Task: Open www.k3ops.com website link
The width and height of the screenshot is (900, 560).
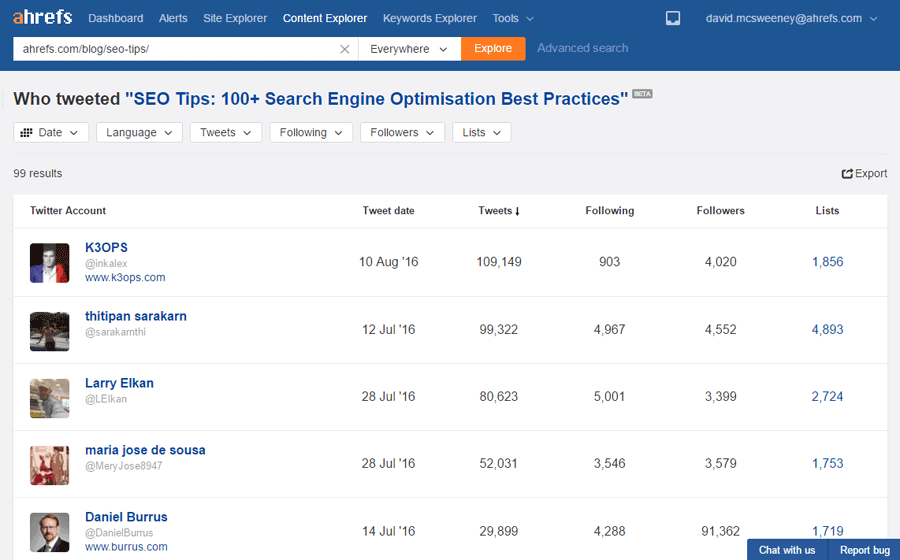Action: (x=125, y=278)
